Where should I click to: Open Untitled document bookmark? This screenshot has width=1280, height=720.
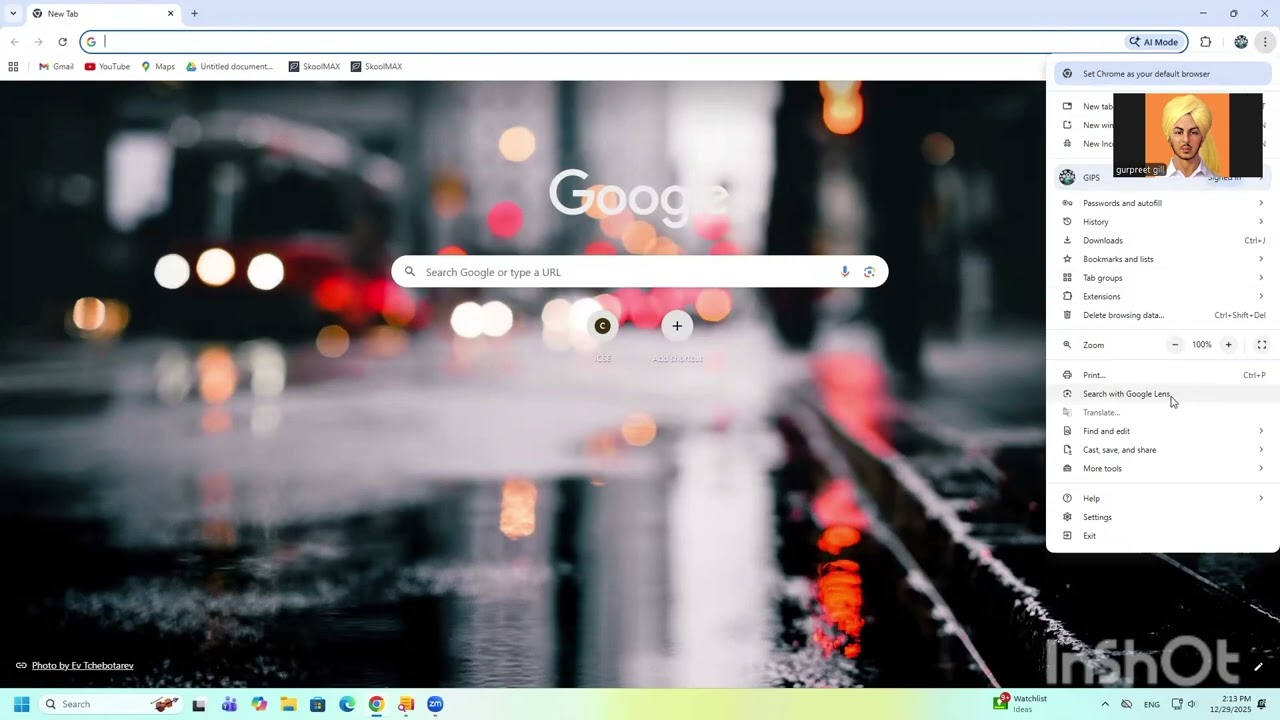[x=230, y=67]
